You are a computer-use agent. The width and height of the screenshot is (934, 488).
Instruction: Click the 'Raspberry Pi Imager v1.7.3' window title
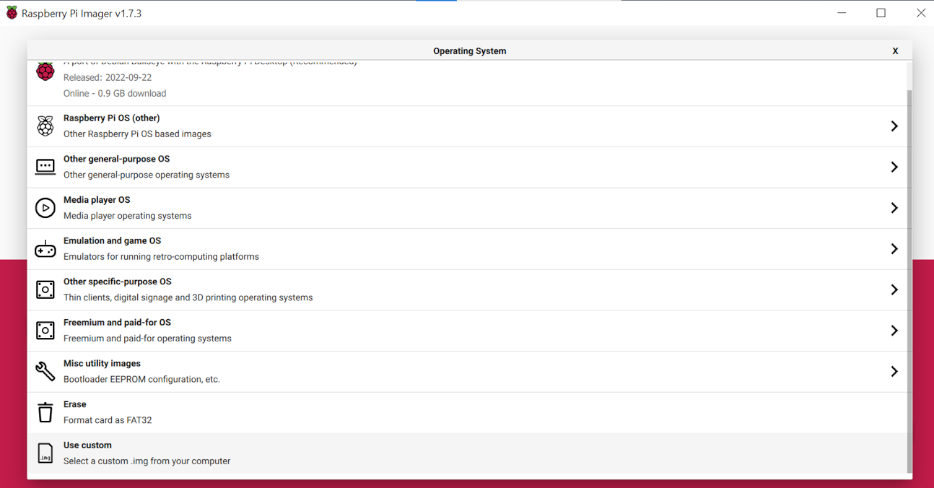(x=82, y=13)
